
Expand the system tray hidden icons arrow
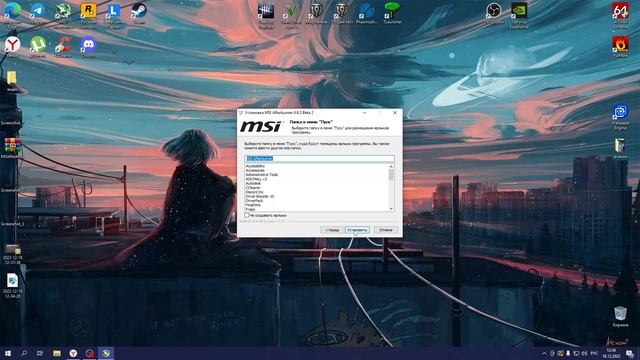click(x=544, y=353)
